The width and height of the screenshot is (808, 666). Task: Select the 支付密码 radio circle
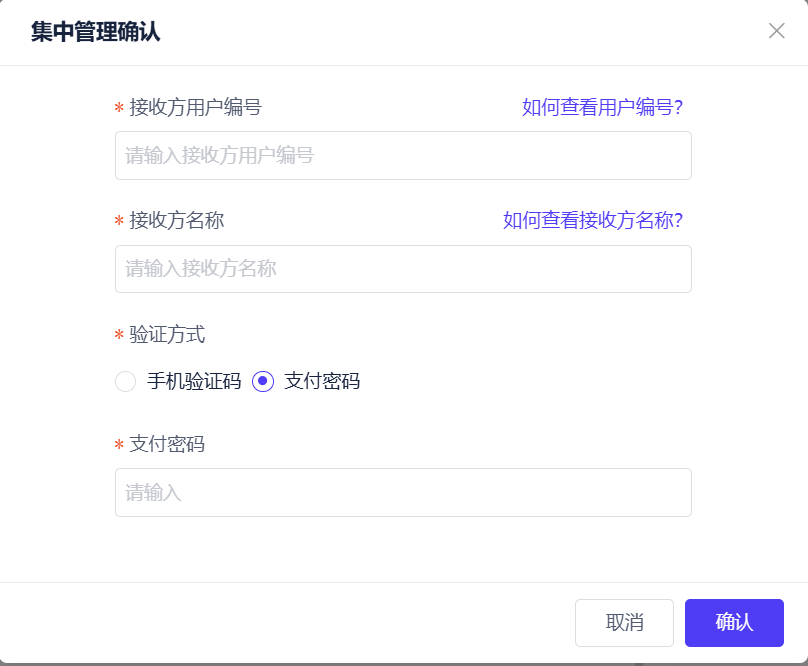(x=263, y=381)
